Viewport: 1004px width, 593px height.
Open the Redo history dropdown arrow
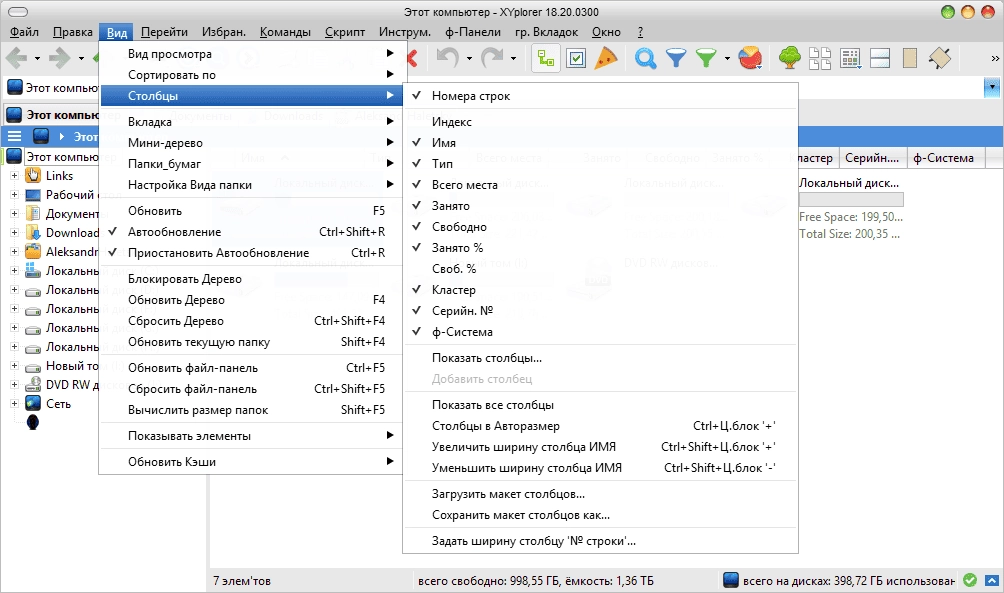tap(513, 59)
